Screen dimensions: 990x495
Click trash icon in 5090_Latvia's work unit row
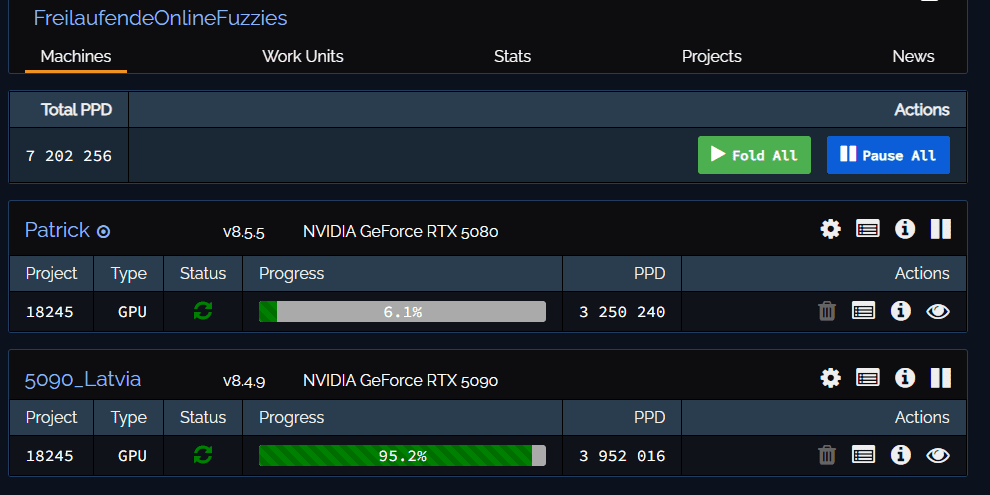827,456
